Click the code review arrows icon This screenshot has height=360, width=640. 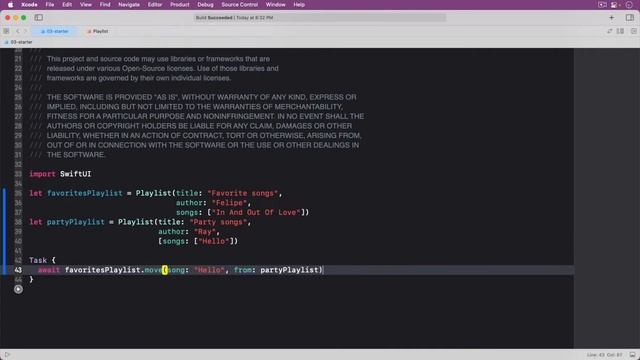(609, 31)
